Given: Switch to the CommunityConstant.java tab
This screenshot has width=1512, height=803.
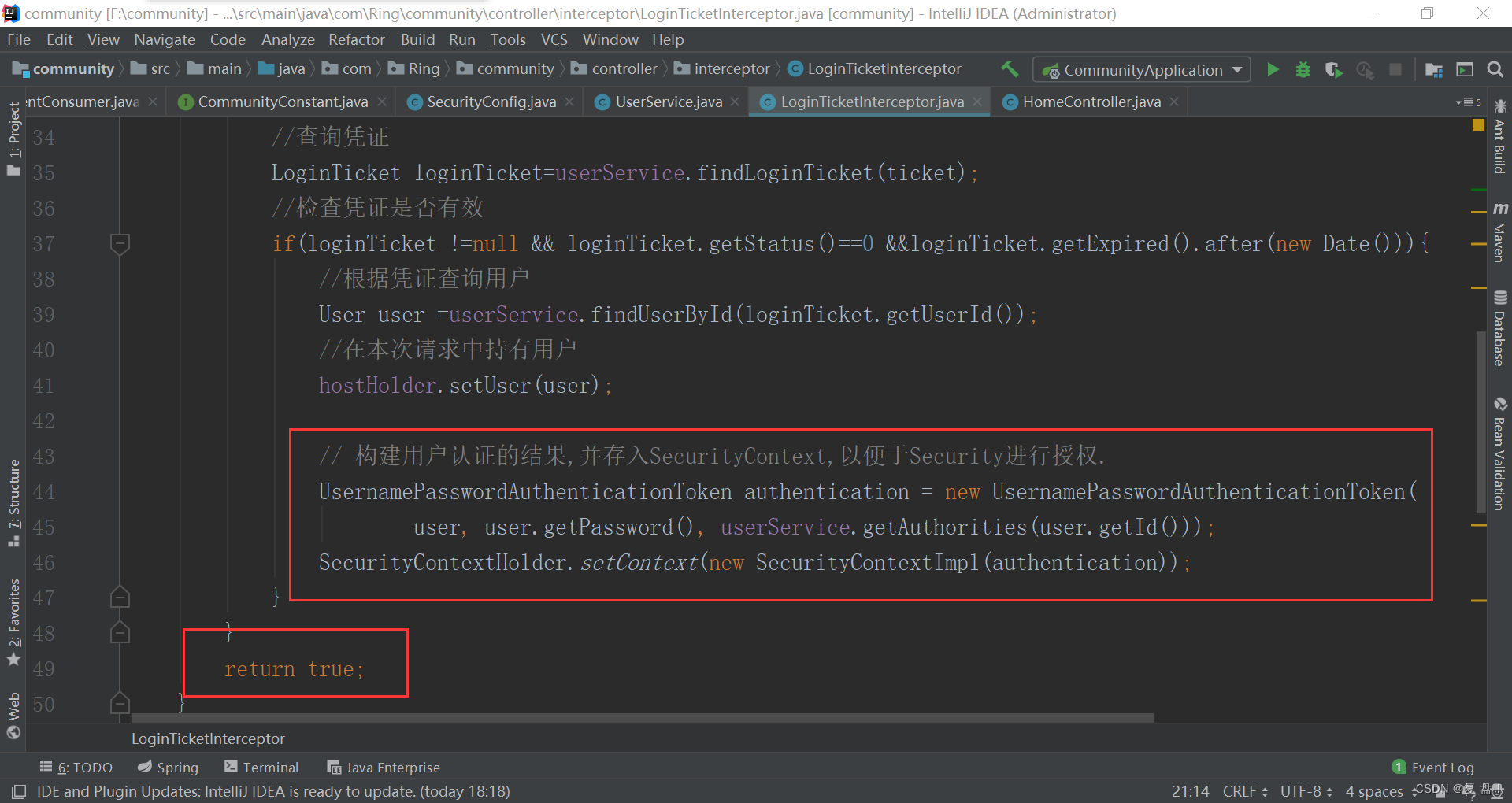Looking at the screenshot, I should coord(283,102).
